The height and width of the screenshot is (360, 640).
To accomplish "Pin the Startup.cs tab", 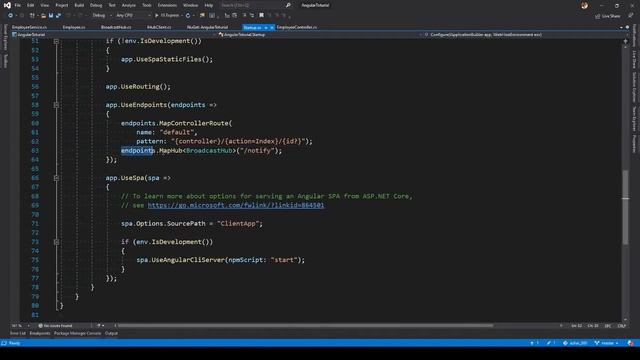I will [266, 27].
